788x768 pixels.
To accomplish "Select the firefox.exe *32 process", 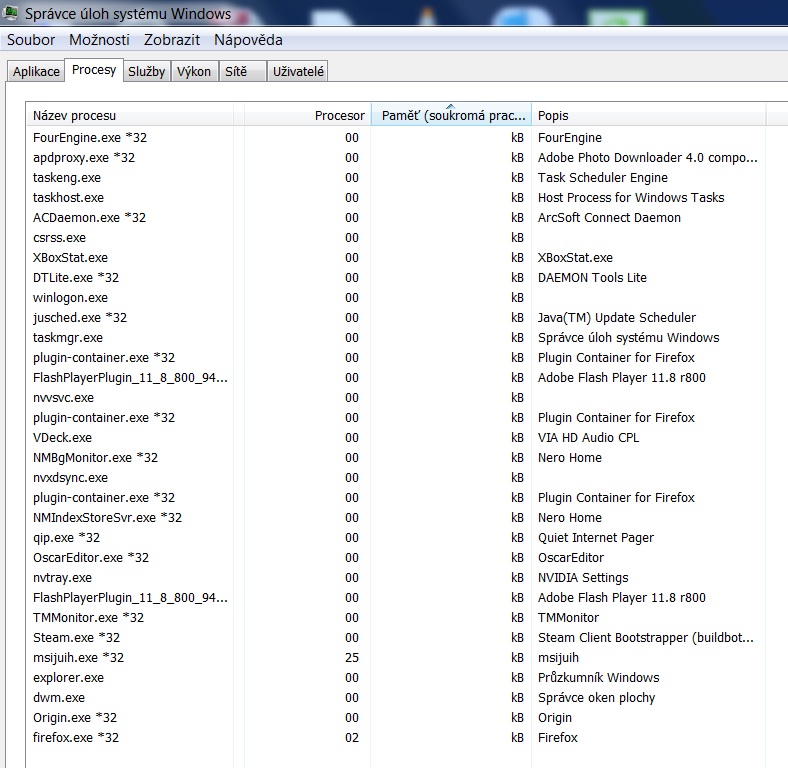I will pos(76,738).
